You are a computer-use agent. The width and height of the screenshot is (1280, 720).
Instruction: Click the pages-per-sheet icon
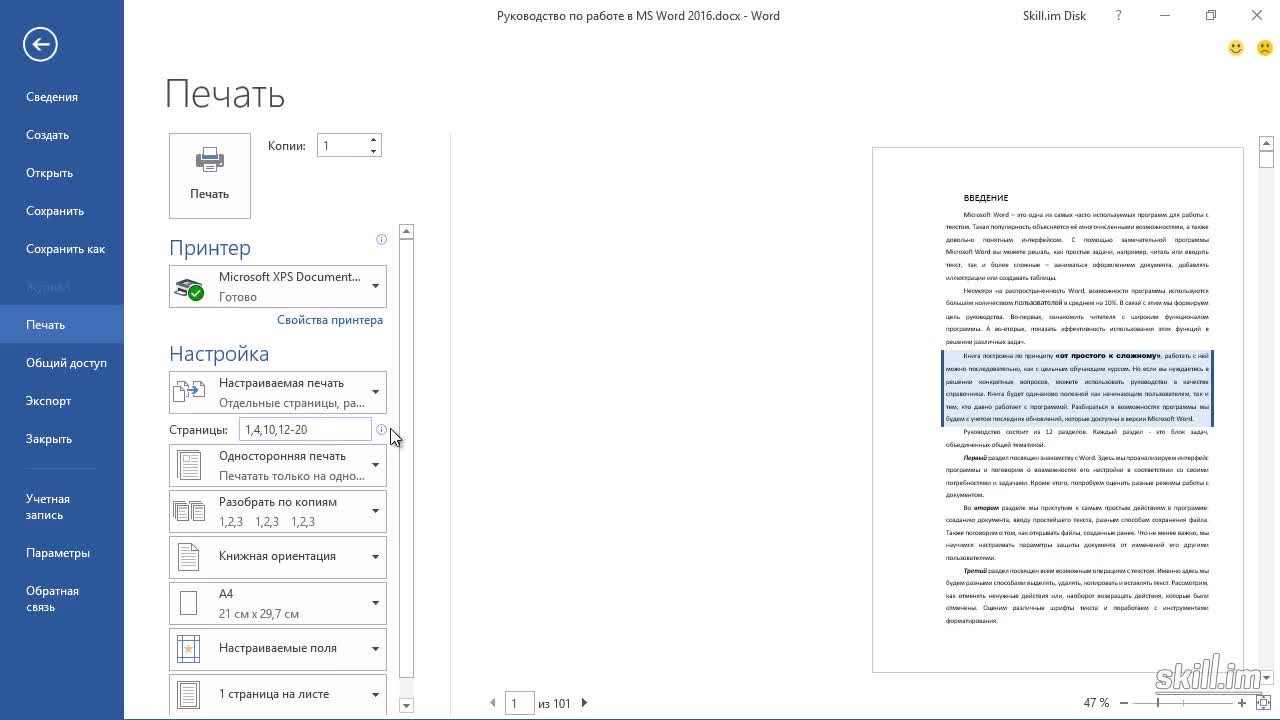pyautogui.click(x=189, y=695)
